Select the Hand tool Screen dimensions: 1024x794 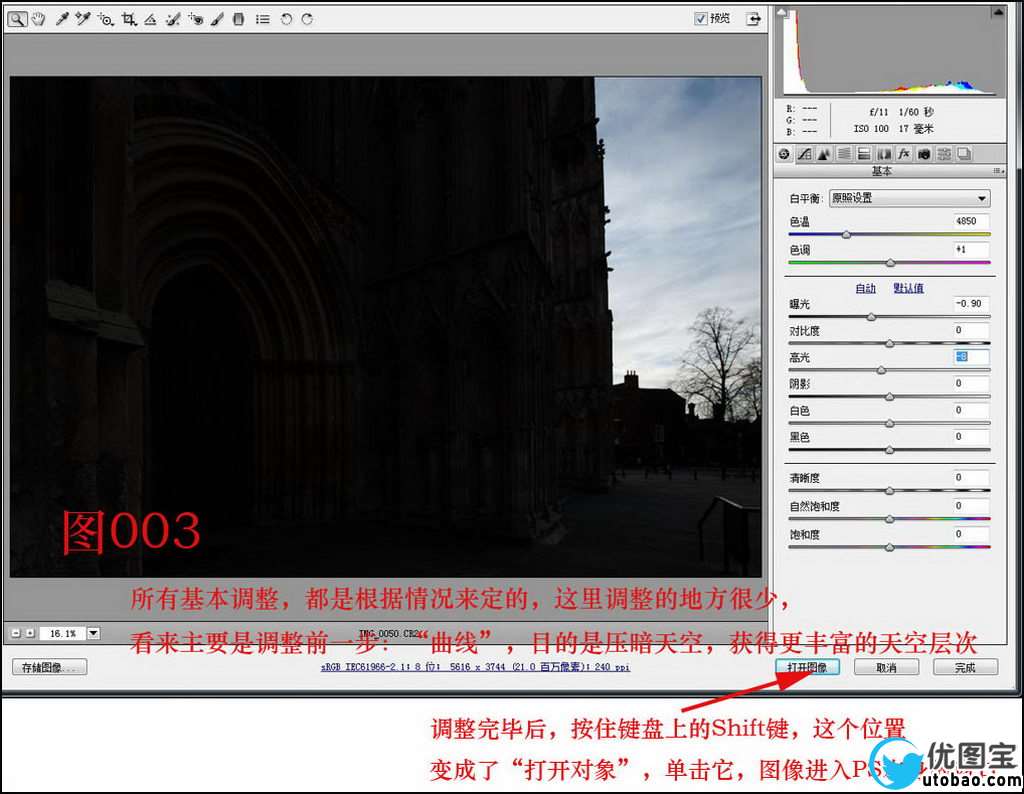point(39,19)
